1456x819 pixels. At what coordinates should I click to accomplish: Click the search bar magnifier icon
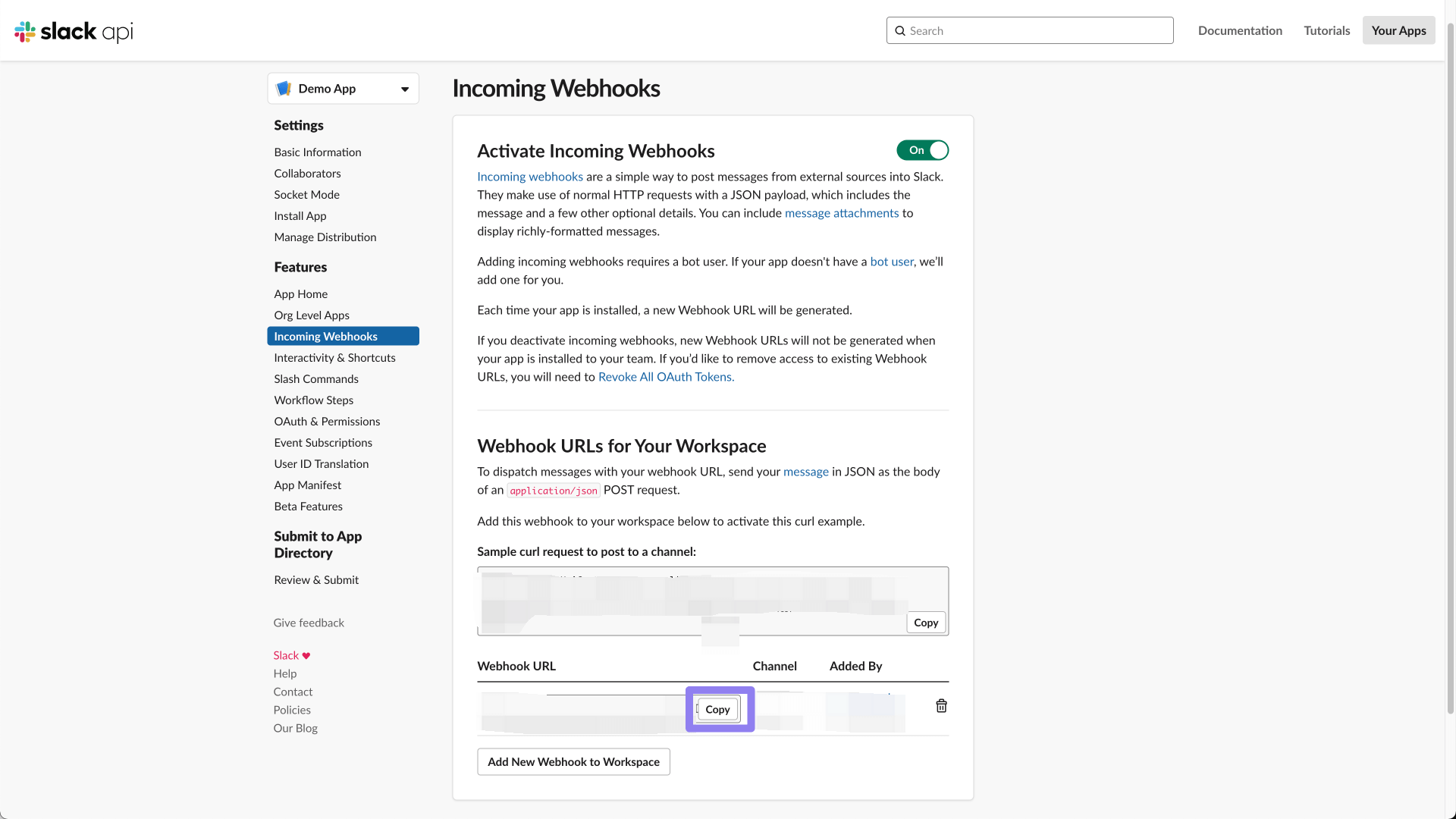point(900,30)
